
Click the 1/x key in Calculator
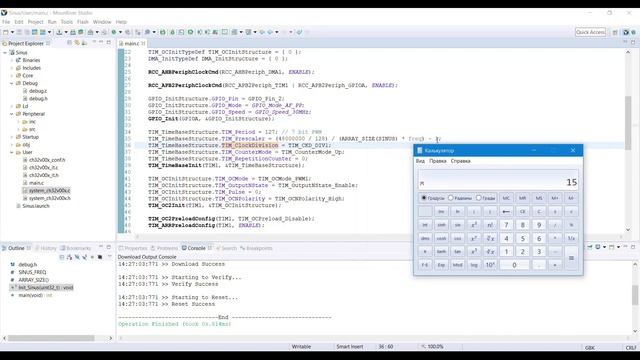pos(571,238)
